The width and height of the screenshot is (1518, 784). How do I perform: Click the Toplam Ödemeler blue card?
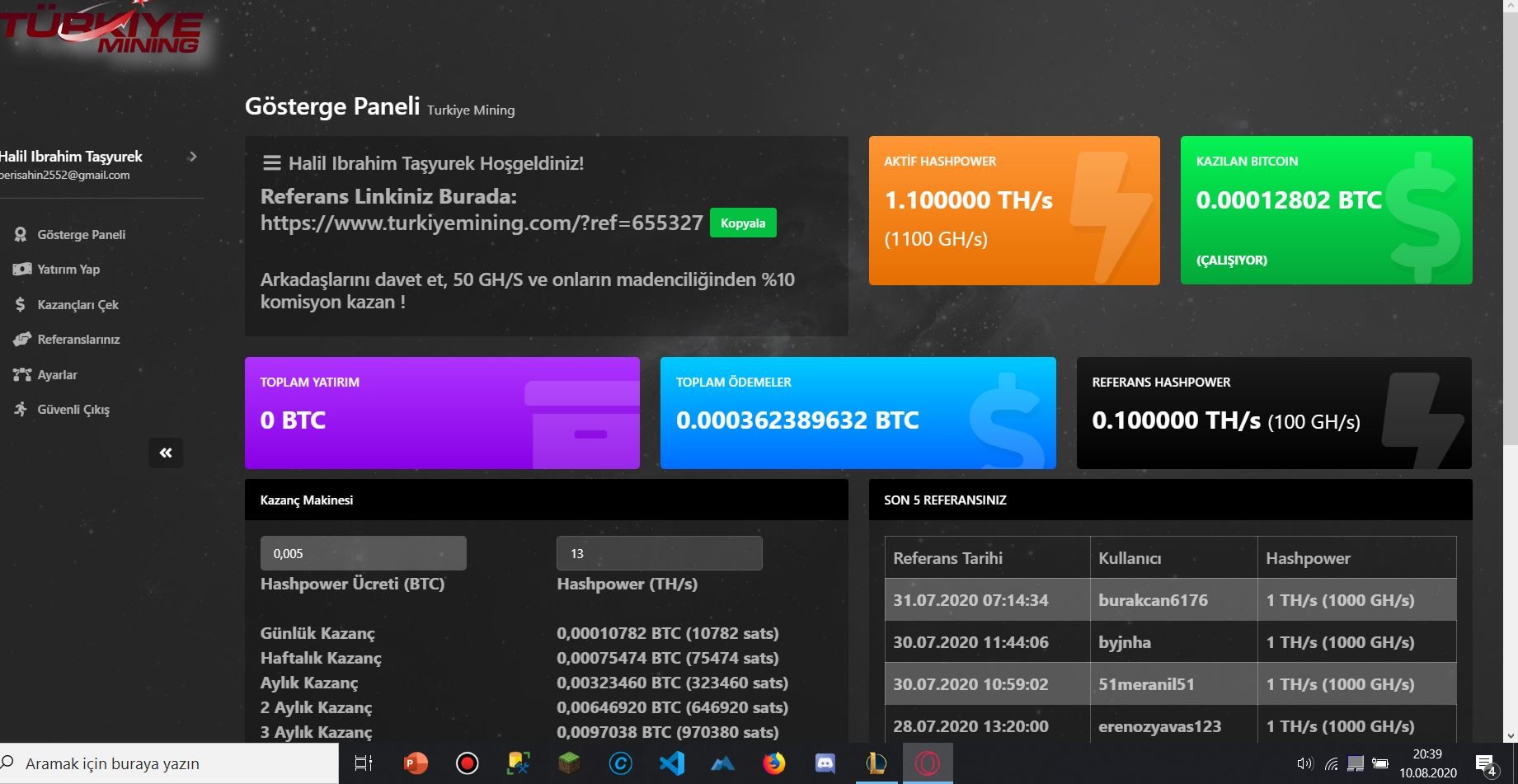858,413
